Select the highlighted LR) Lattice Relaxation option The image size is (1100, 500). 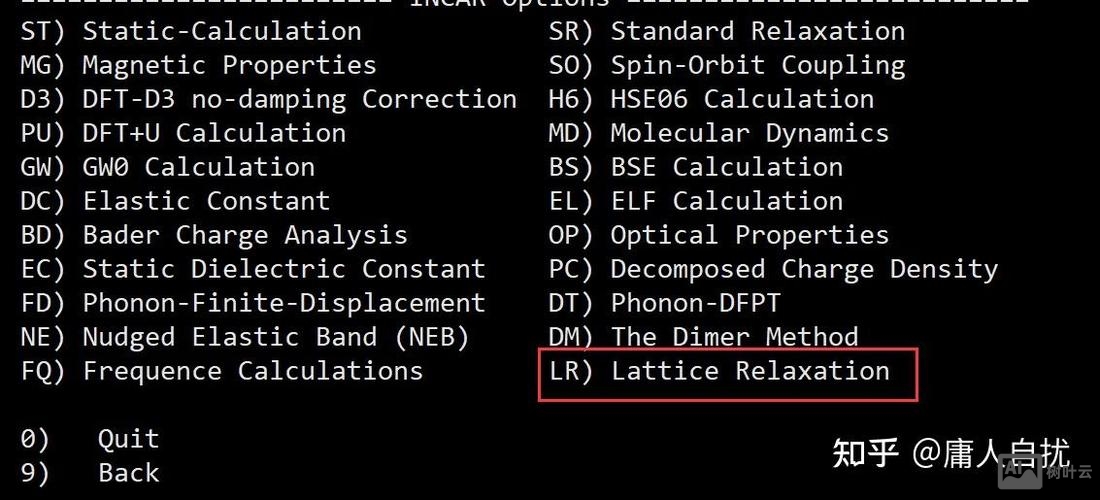pos(719,371)
